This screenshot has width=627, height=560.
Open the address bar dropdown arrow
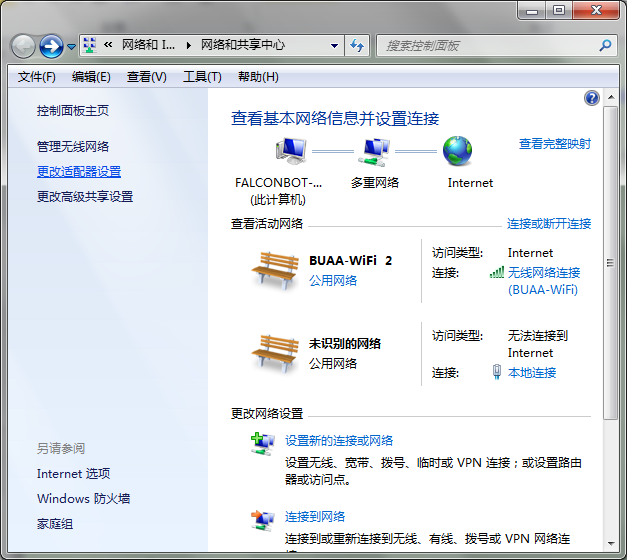click(x=335, y=46)
